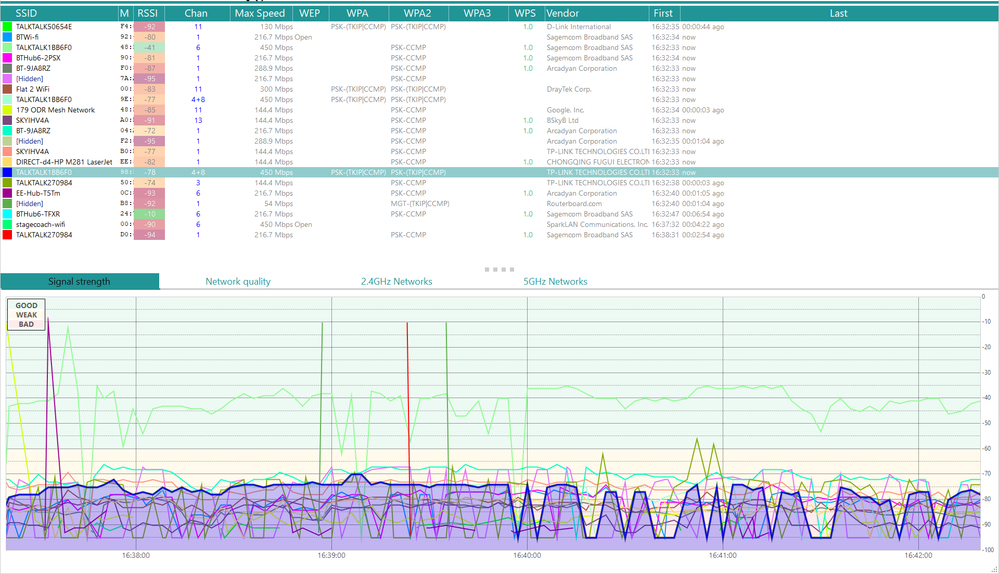Click the GOOD label in the chart legend
The image size is (999, 574).
[x=26, y=306]
